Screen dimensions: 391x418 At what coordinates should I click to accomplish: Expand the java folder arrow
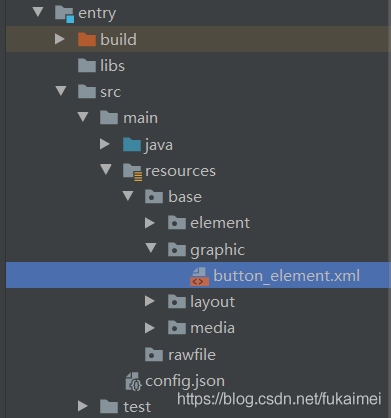click(x=105, y=144)
